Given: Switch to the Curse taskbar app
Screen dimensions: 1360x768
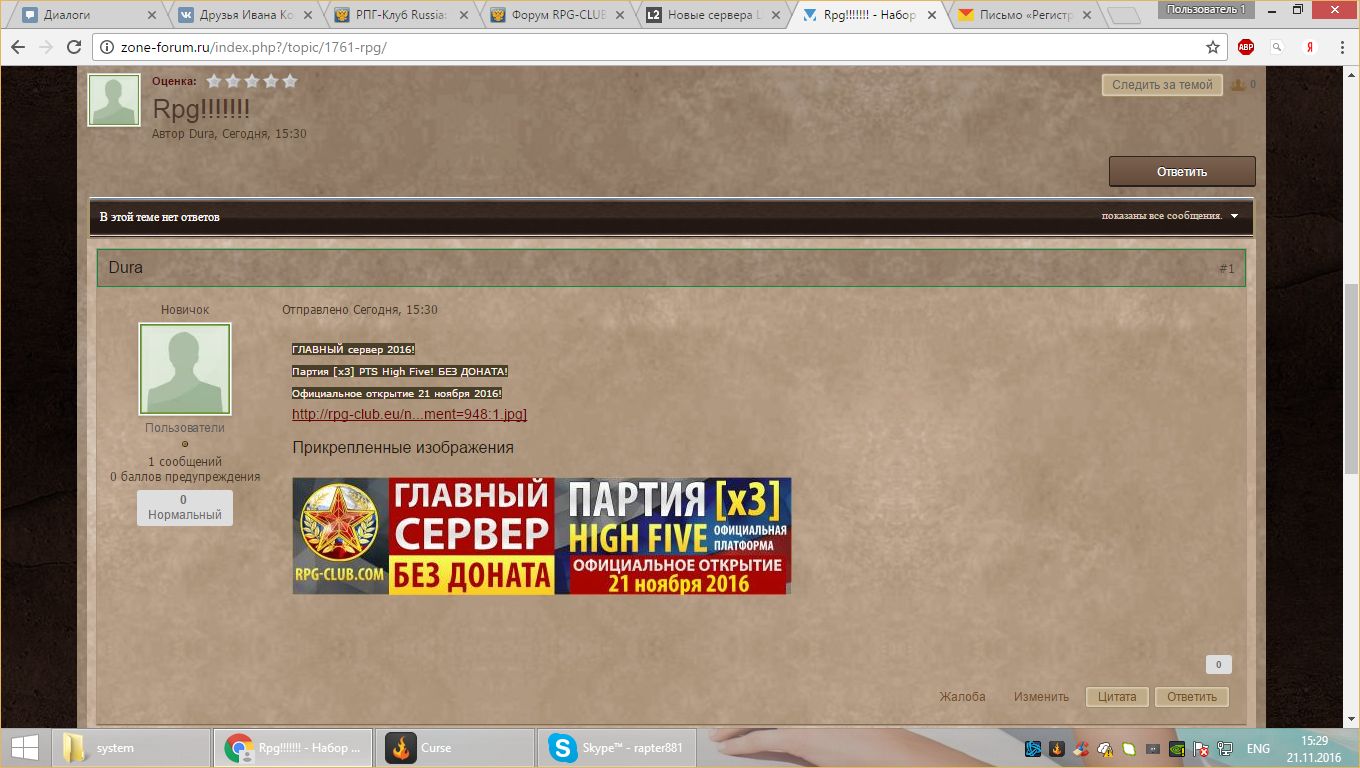Looking at the screenshot, I should pos(455,748).
